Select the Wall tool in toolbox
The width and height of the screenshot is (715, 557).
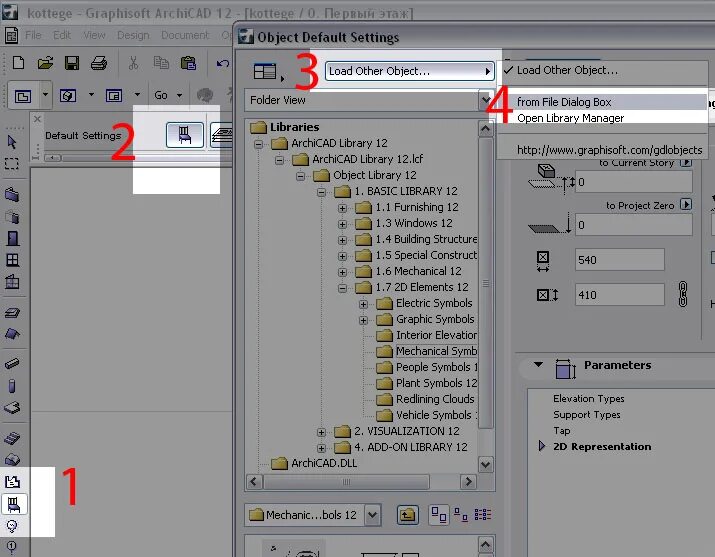click(x=12, y=195)
